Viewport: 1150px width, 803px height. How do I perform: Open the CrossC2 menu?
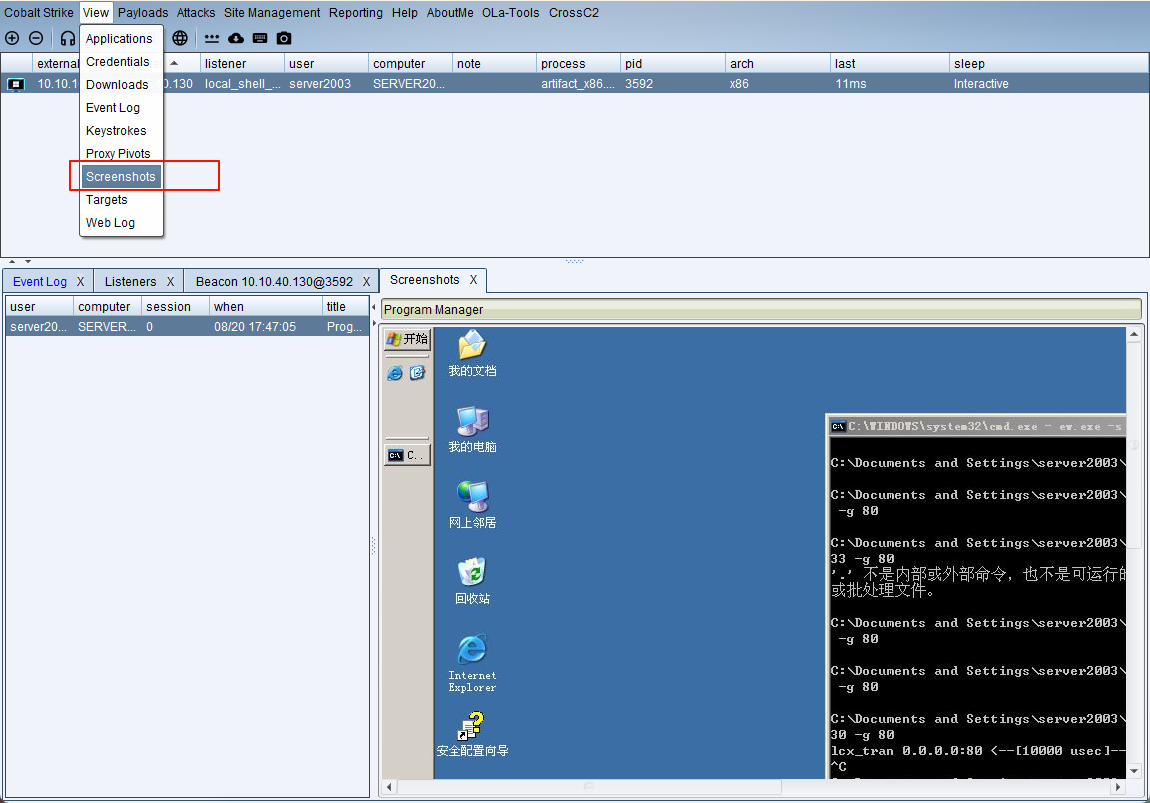574,12
